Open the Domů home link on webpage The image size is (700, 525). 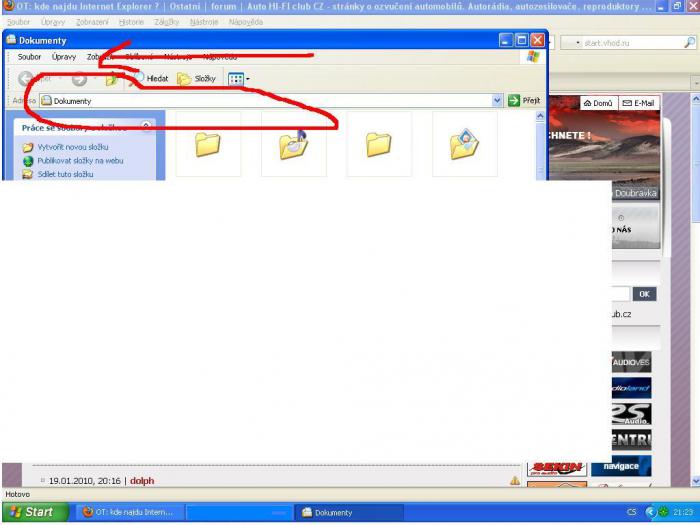(596, 103)
